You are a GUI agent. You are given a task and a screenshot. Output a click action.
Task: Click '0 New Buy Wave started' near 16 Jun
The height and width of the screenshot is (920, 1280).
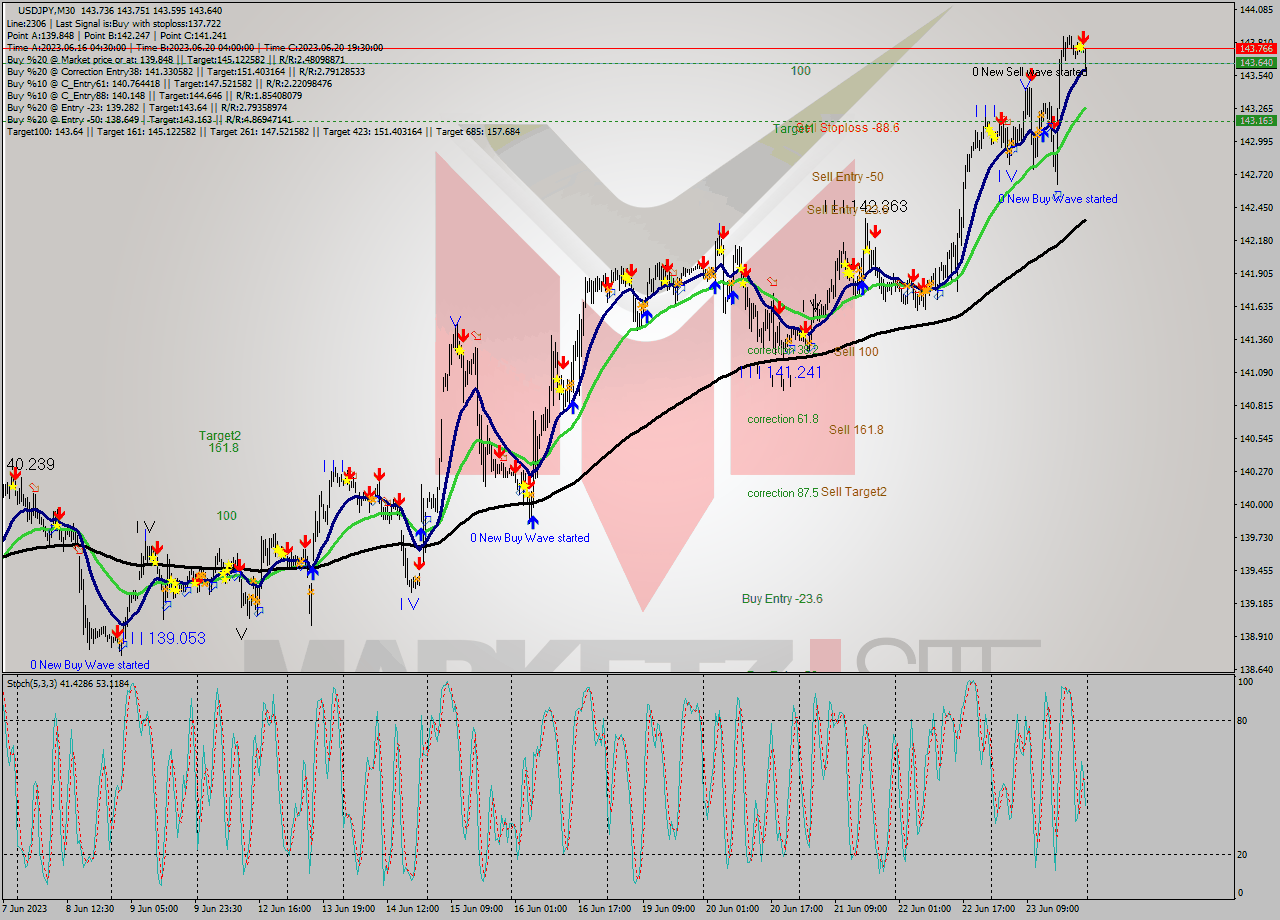pyautogui.click(x=530, y=538)
